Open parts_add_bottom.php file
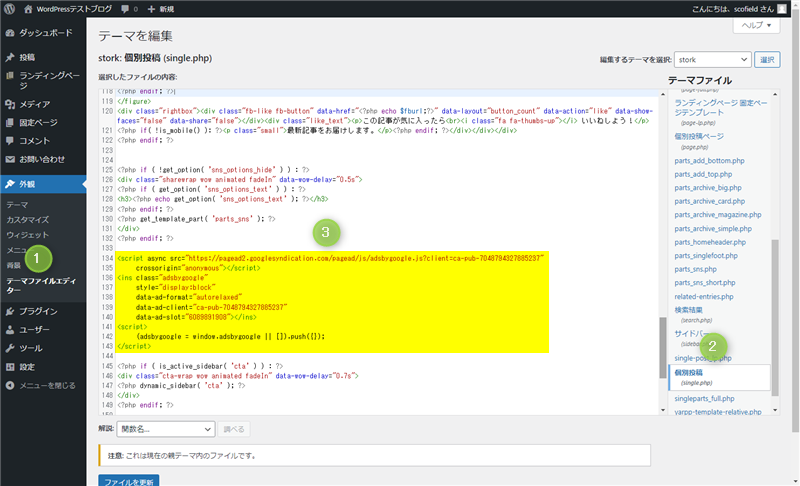The image size is (800, 486). coord(709,161)
